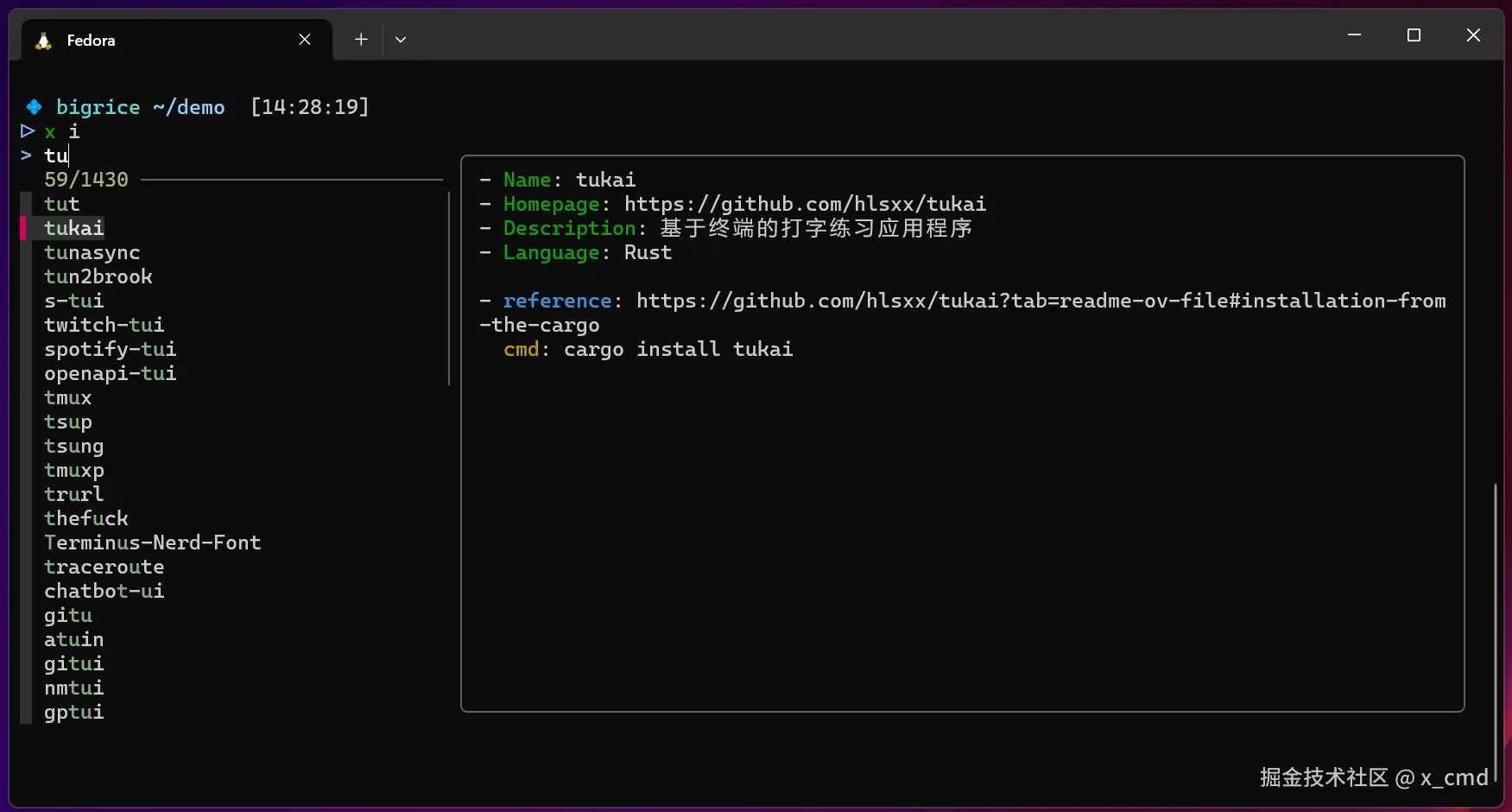Select 'openapi-tui' in the list

(111, 373)
